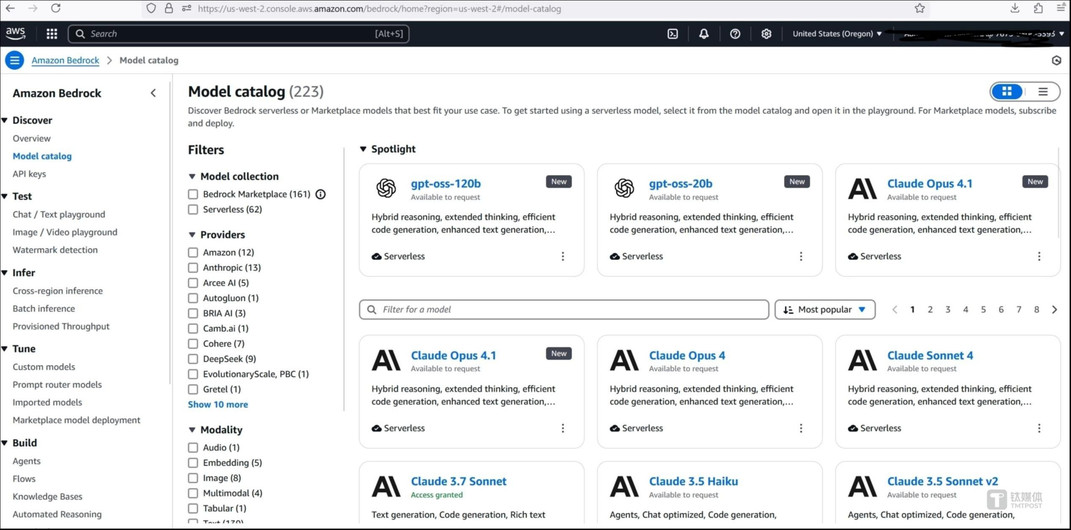Click the AWS console Search box
Viewport: 1071px width, 530px height.
[238, 33]
